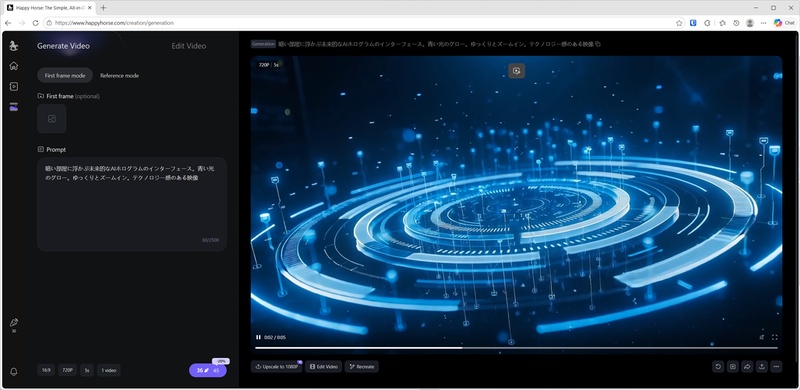Pause the video playback
Viewport: 800px width, 390px height.
click(258, 337)
